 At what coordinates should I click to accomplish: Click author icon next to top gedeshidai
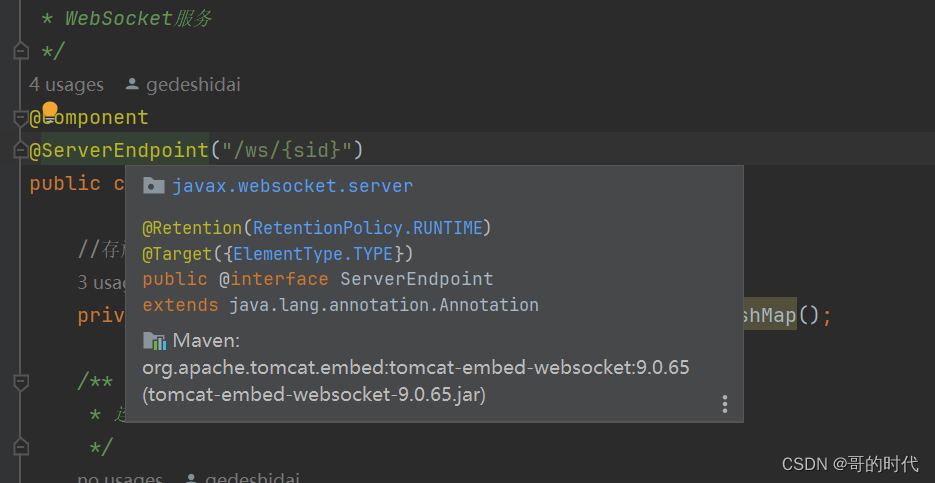pyautogui.click(x=133, y=85)
